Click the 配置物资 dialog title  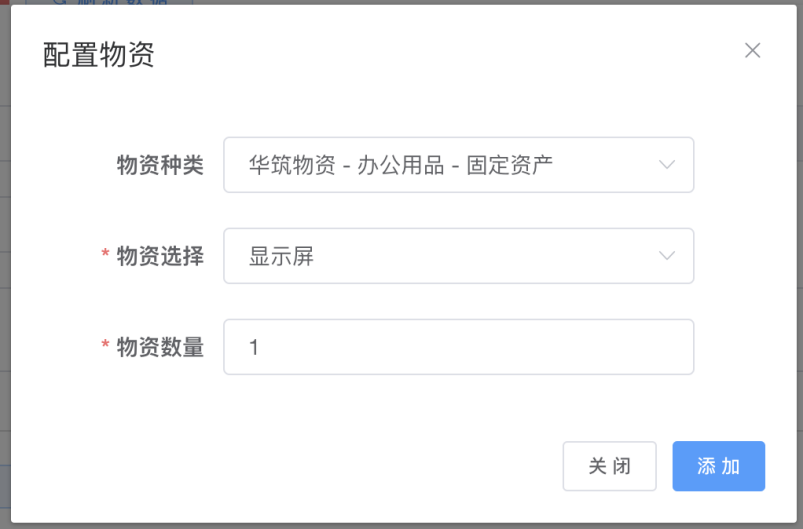click(98, 54)
